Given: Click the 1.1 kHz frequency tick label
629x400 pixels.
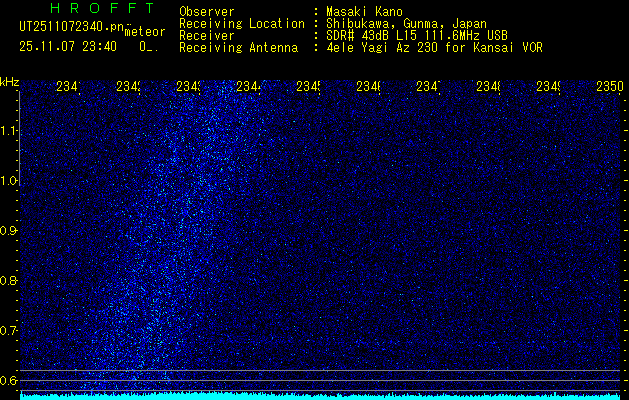Looking at the screenshot, I should pyautogui.click(x=8, y=131).
